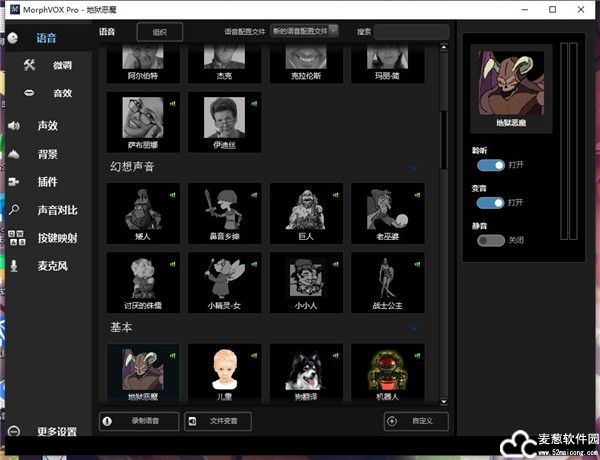Turn off the 聆听 listen switch
The height and width of the screenshot is (460, 600).
click(491, 165)
